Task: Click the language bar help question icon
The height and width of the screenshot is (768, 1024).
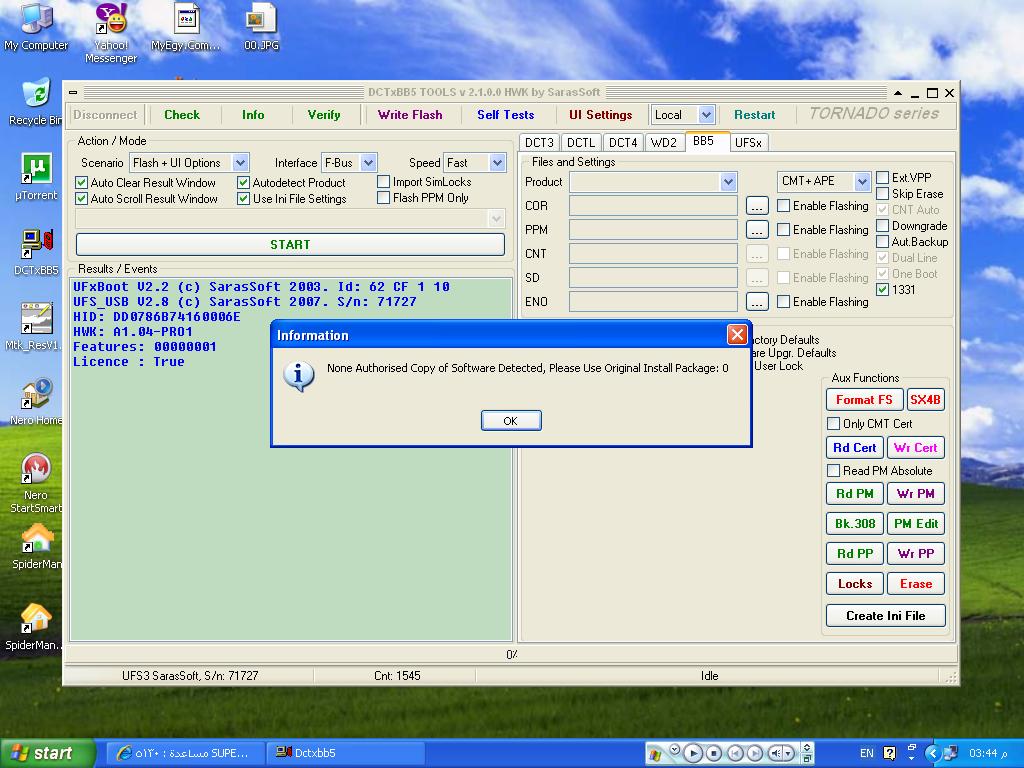Action: [889, 753]
